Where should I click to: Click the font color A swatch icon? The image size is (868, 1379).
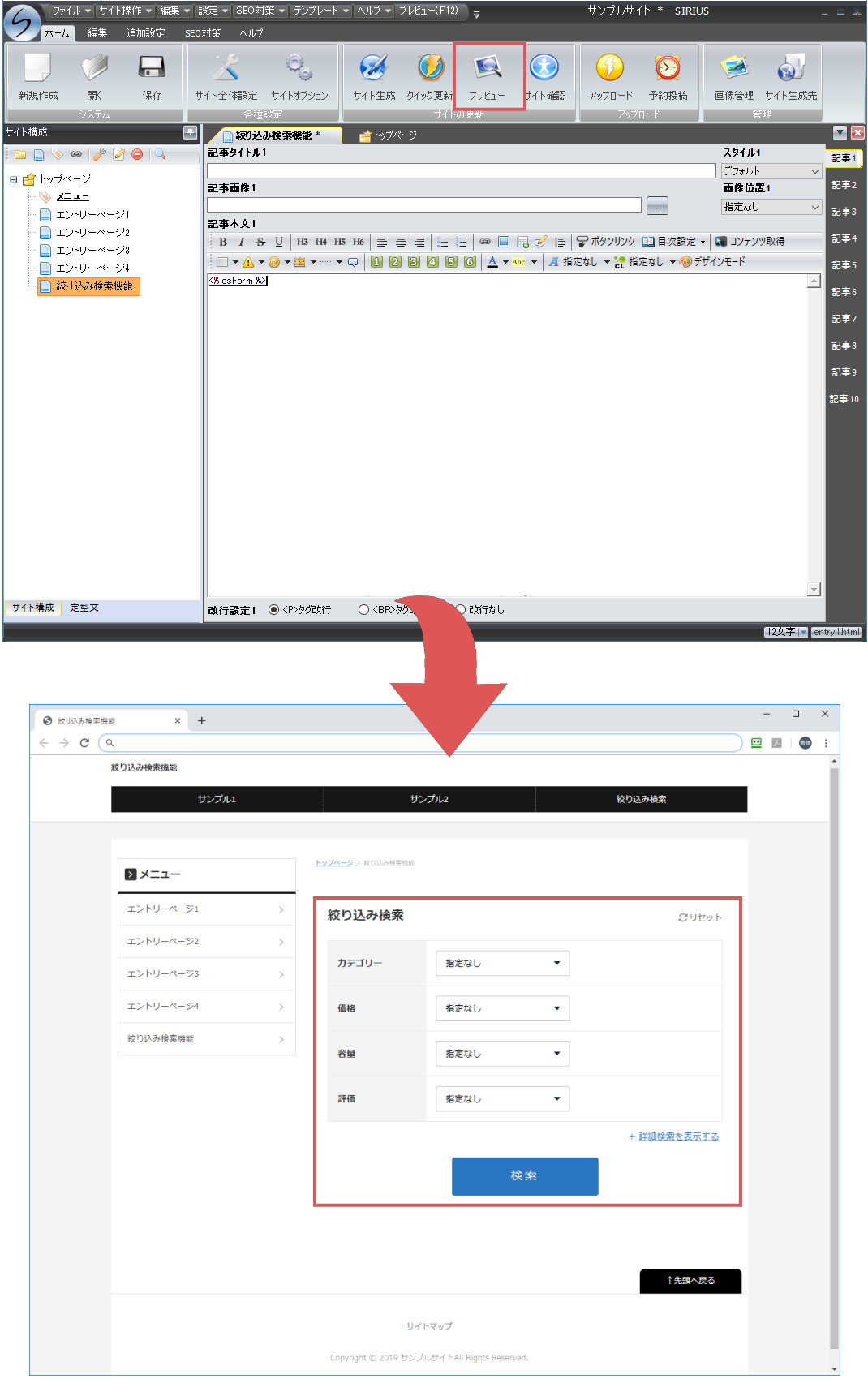pos(492,262)
